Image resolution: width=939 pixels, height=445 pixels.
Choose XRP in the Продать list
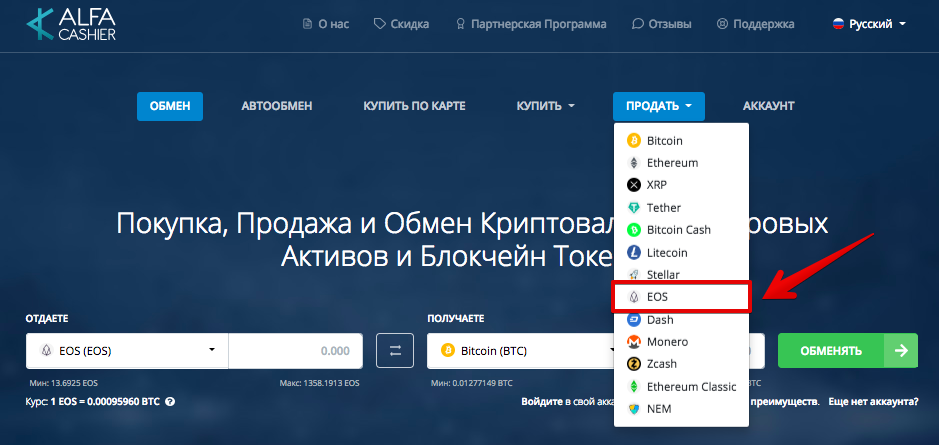[681, 185]
